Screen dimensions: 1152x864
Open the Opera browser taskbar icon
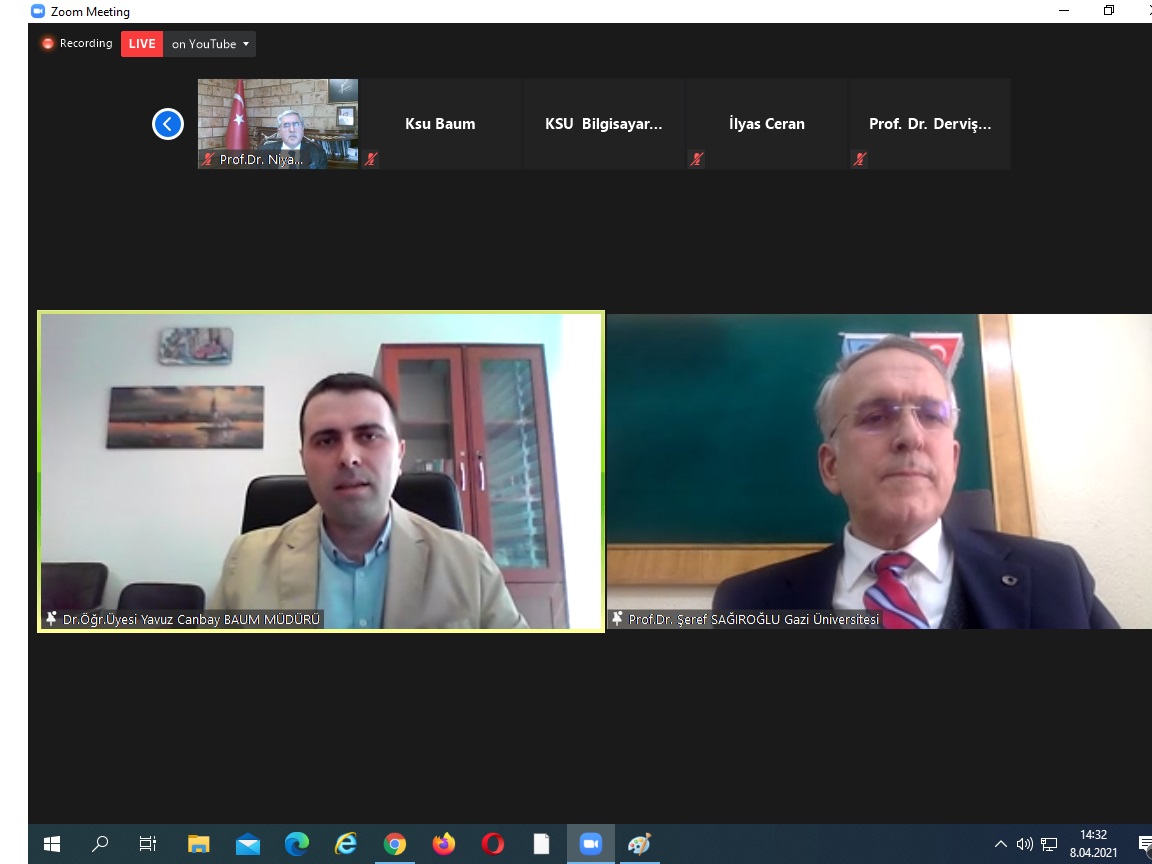pos(493,844)
